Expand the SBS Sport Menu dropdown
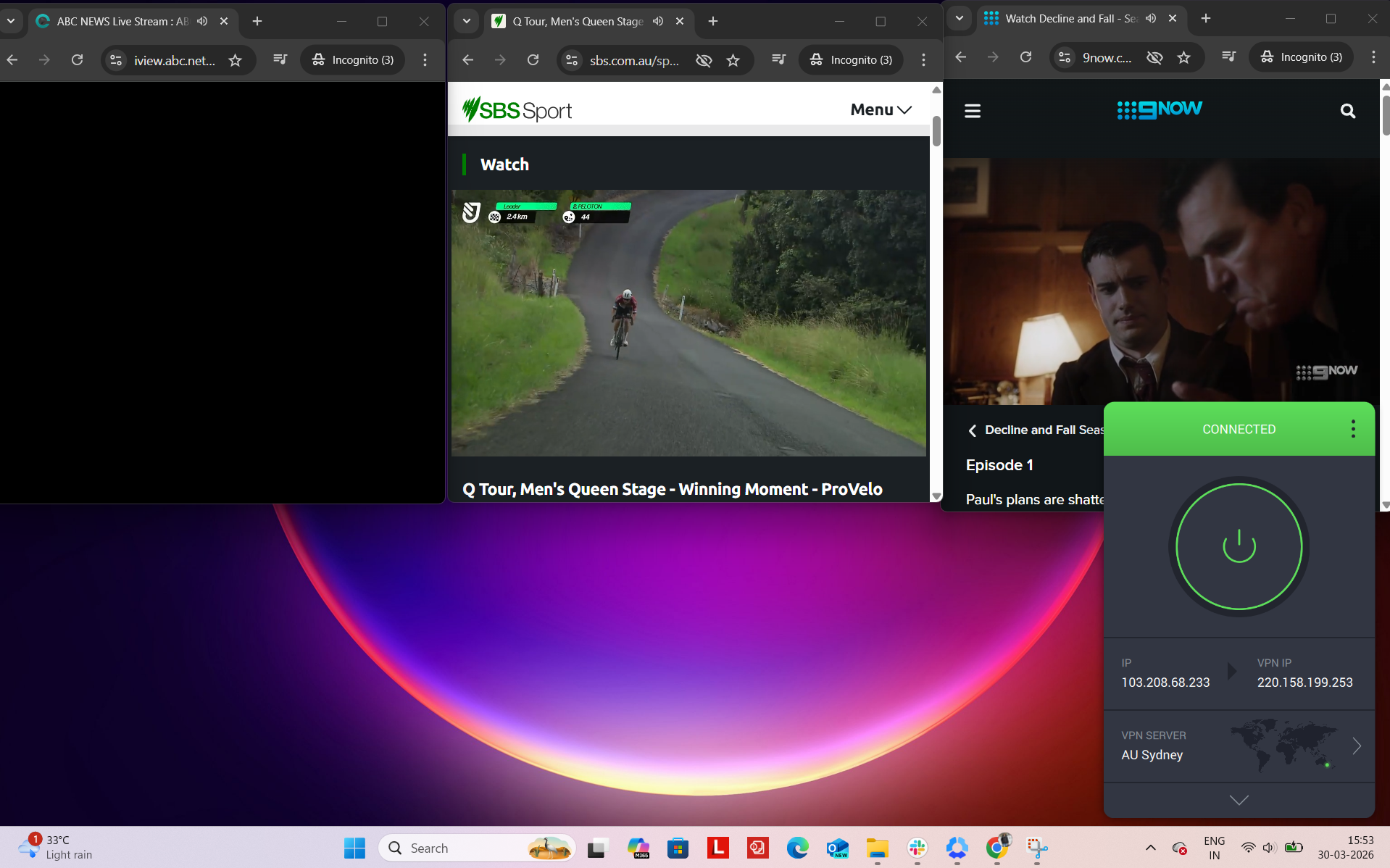The width and height of the screenshot is (1390, 868). 881,109
